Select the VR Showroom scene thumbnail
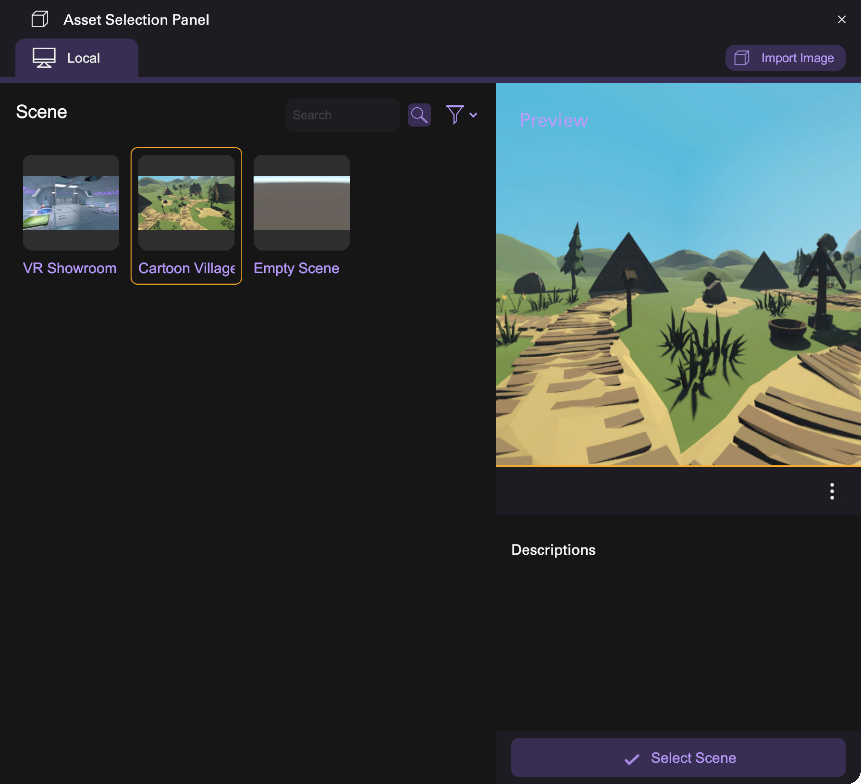Screen dimensions: 861x784 71,203
